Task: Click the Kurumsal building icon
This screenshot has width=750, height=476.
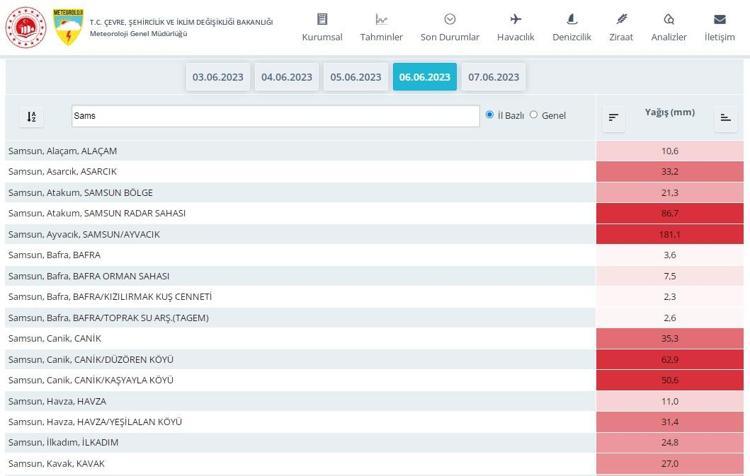Action: 322,19
